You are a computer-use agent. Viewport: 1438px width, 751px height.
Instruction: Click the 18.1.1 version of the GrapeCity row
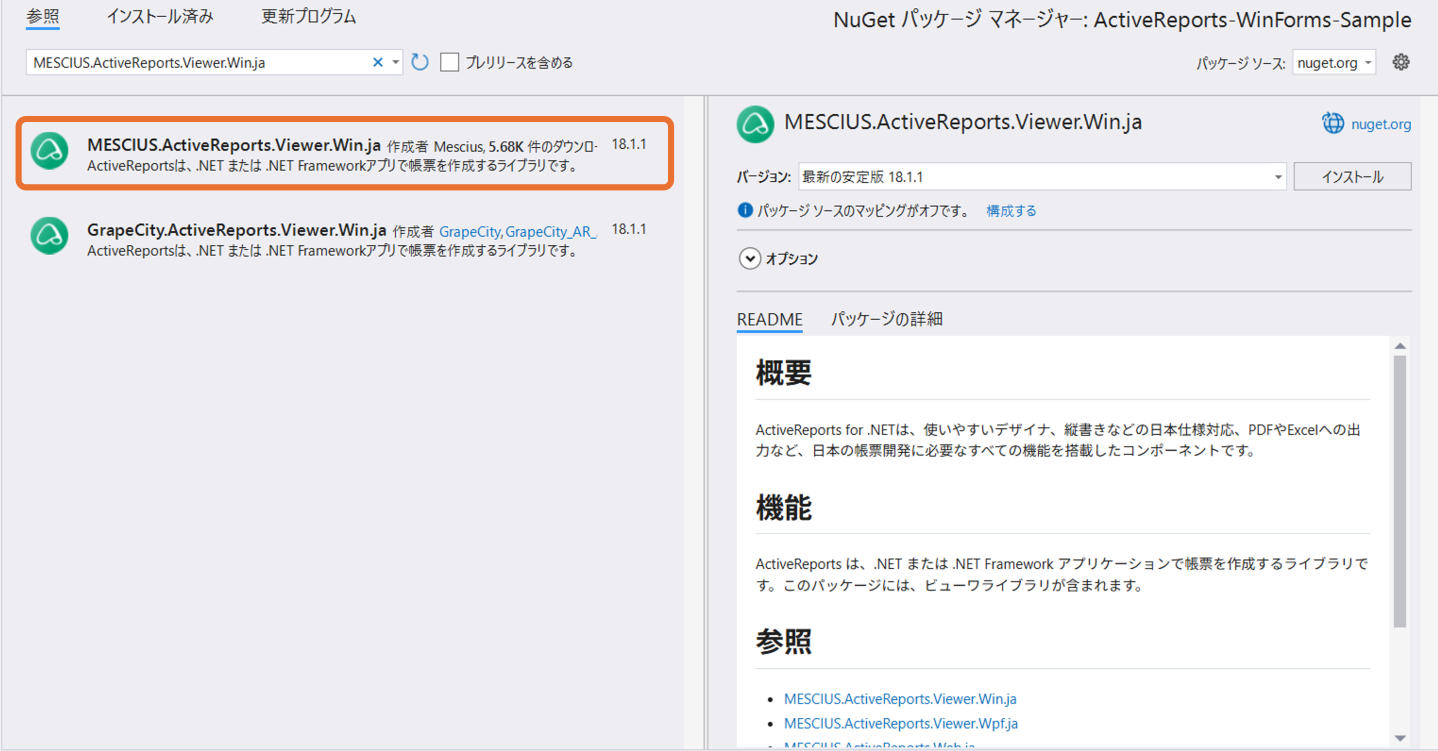click(629, 229)
